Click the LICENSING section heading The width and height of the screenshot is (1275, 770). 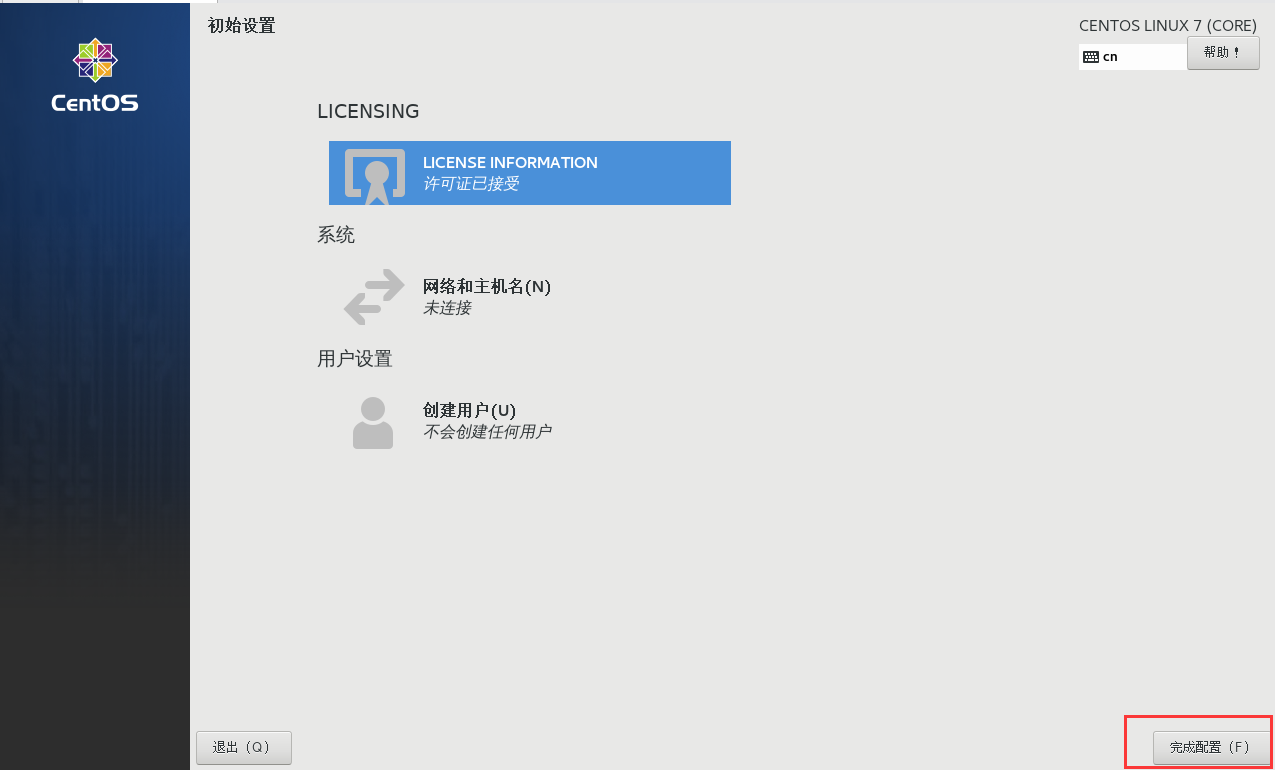(368, 111)
